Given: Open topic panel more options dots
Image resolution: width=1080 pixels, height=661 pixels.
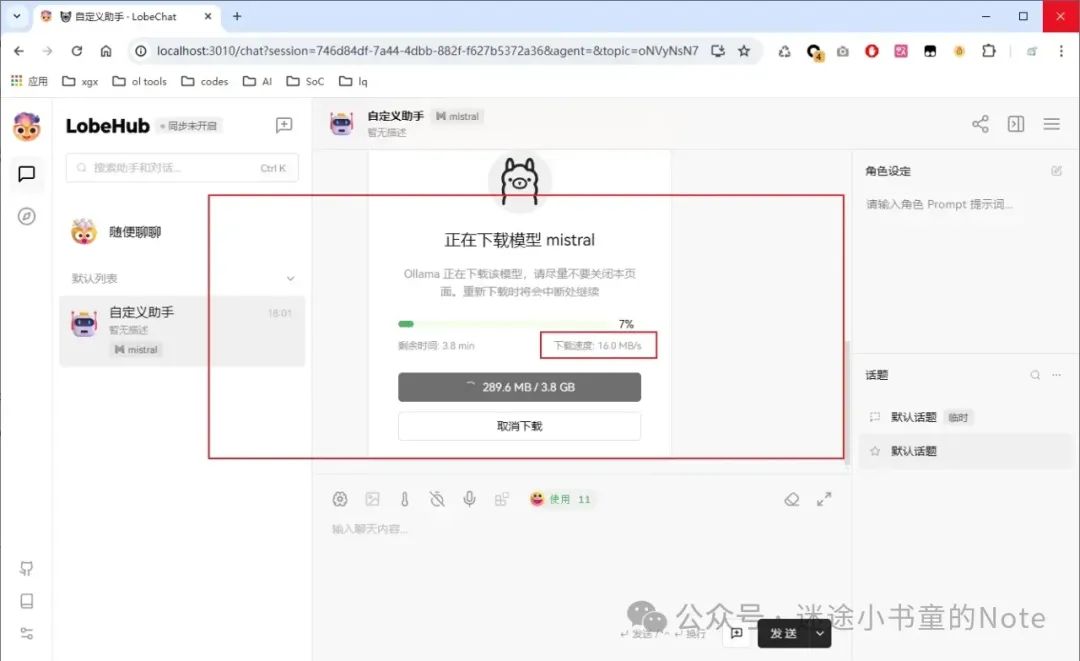Looking at the screenshot, I should pos(1057,375).
